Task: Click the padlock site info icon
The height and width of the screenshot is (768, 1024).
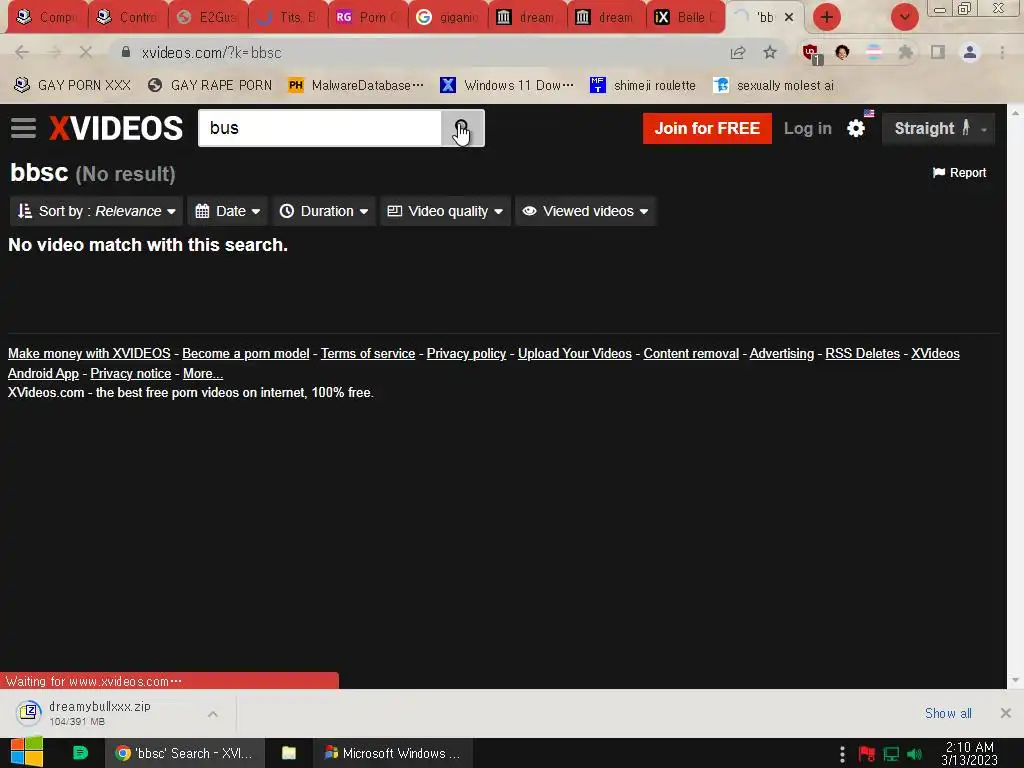Action: 126,52
